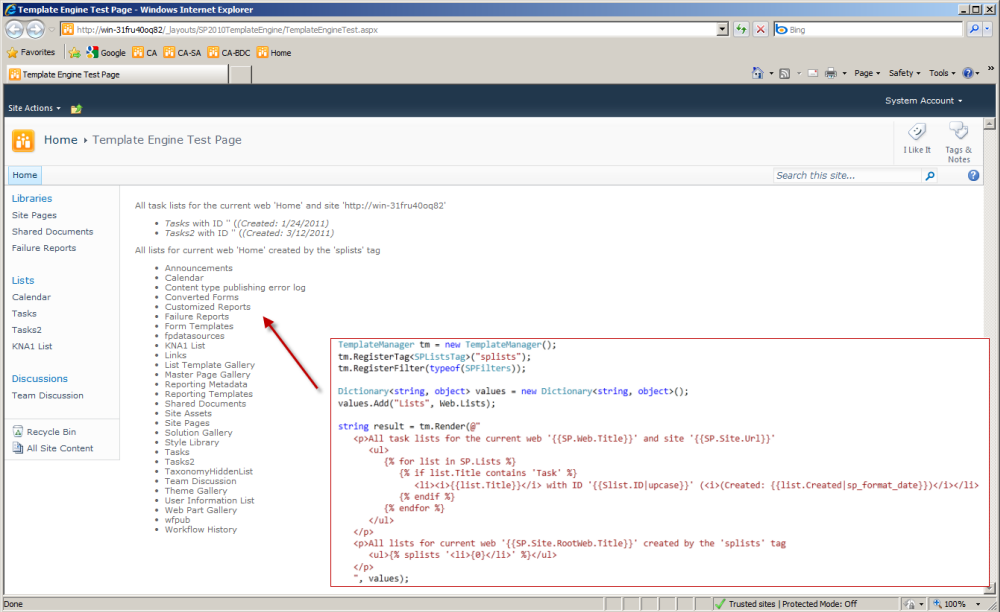Expand the address bar URL dropdown

[x=723, y=30]
